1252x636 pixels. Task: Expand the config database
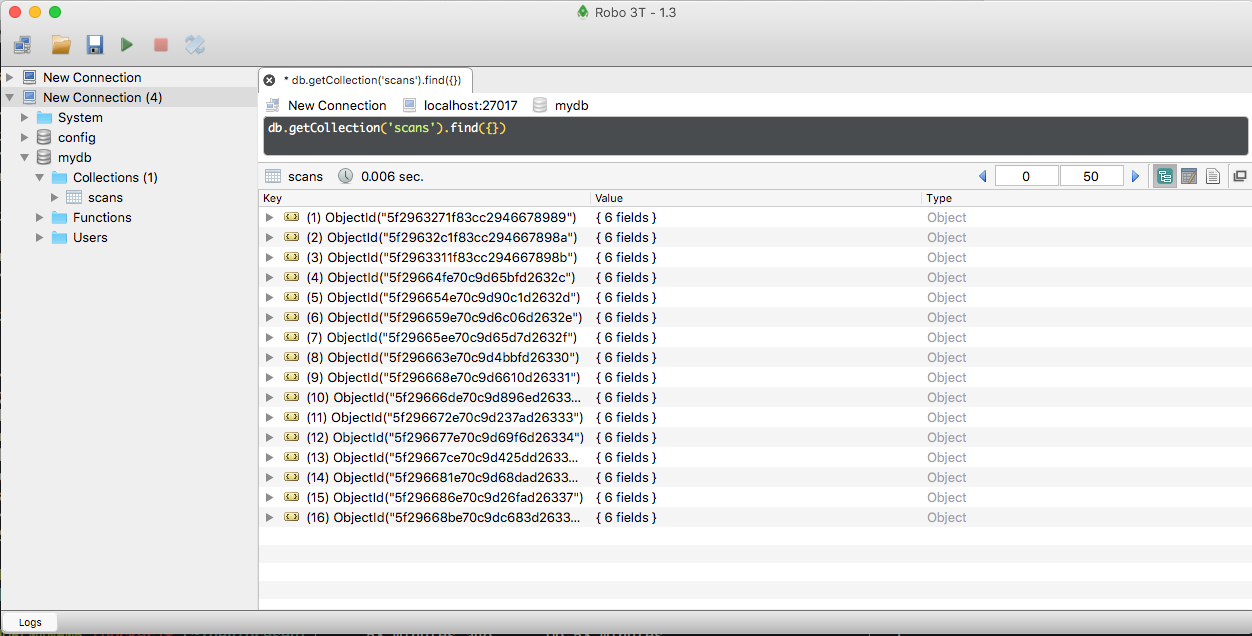(x=25, y=137)
